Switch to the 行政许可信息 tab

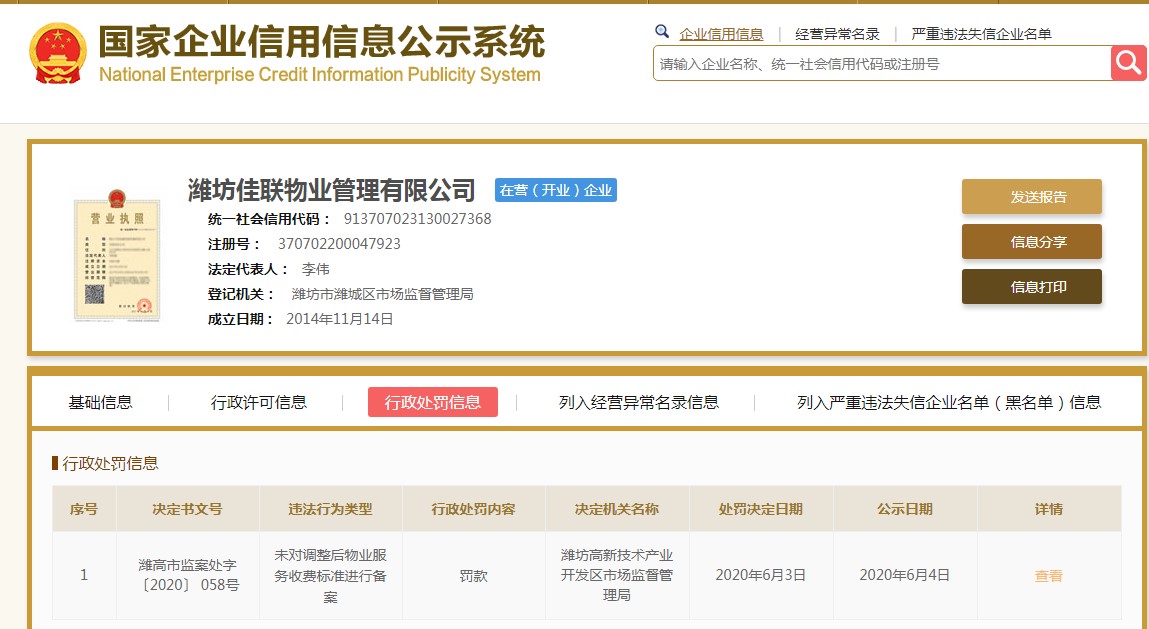[x=259, y=402]
